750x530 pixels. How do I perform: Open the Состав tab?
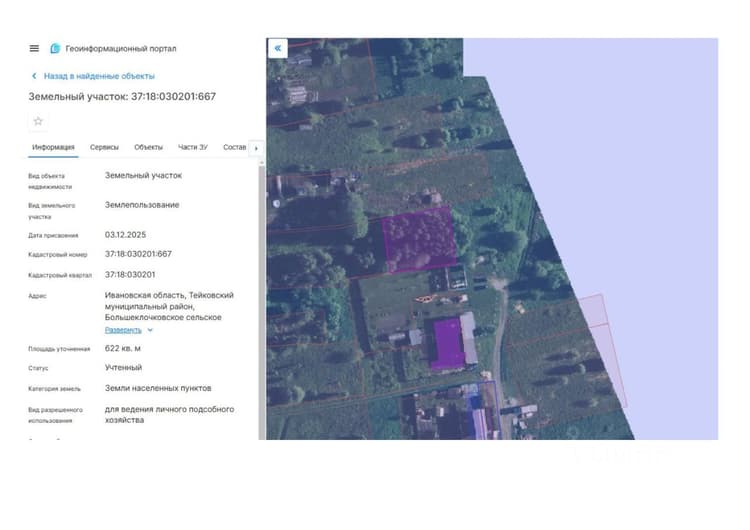[234, 147]
